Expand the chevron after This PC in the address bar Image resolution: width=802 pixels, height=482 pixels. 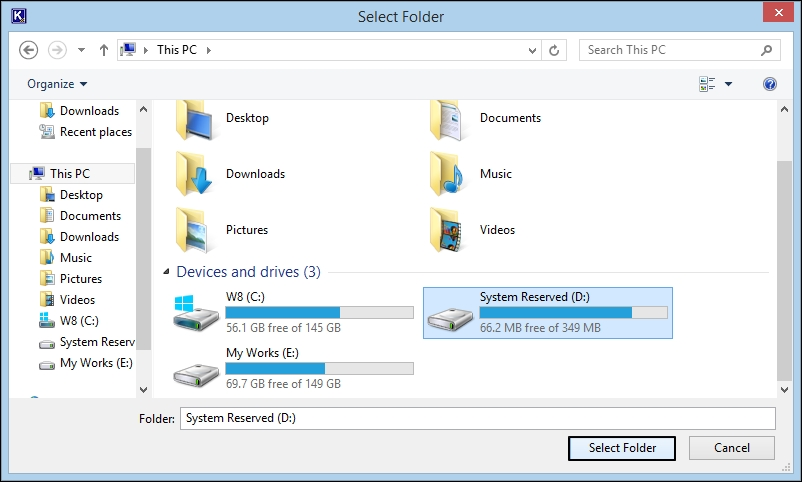click(x=209, y=50)
